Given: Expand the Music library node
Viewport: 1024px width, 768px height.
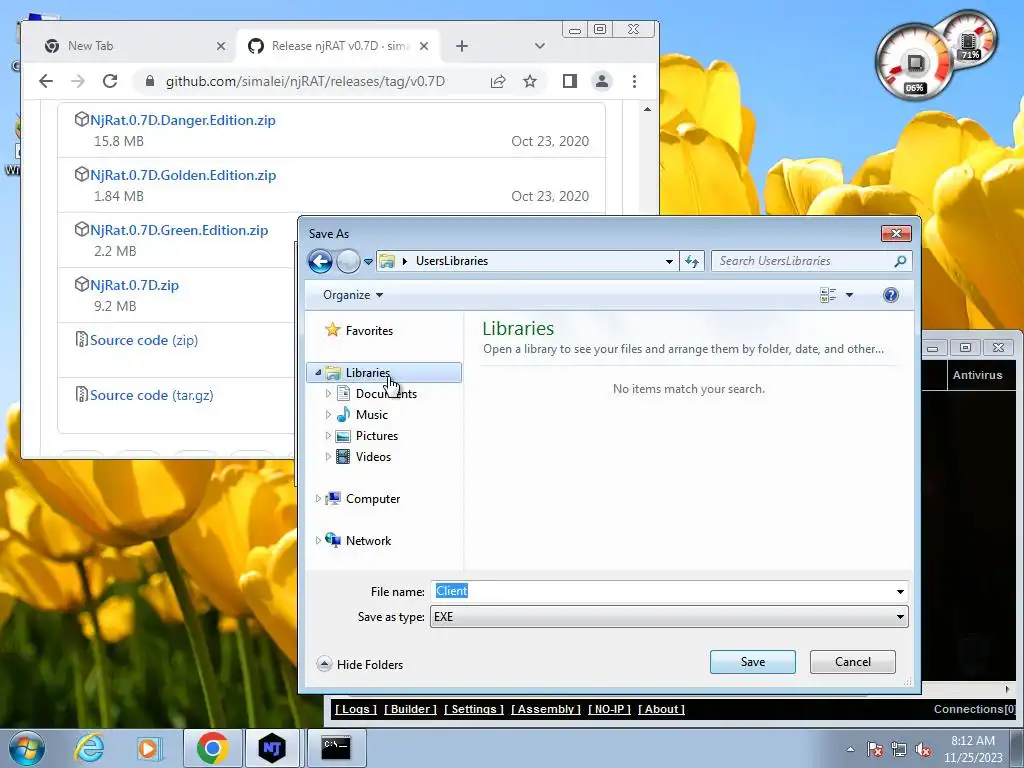Looking at the screenshot, I should click(x=328, y=415).
